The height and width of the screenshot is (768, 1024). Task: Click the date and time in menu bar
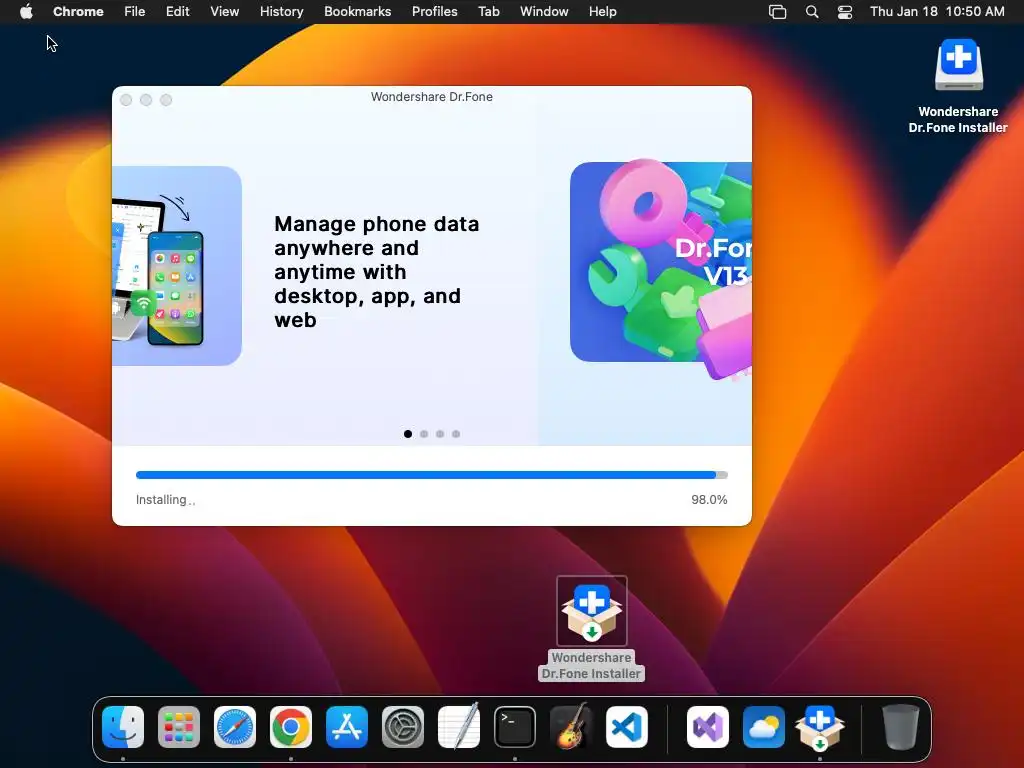(937, 12)
